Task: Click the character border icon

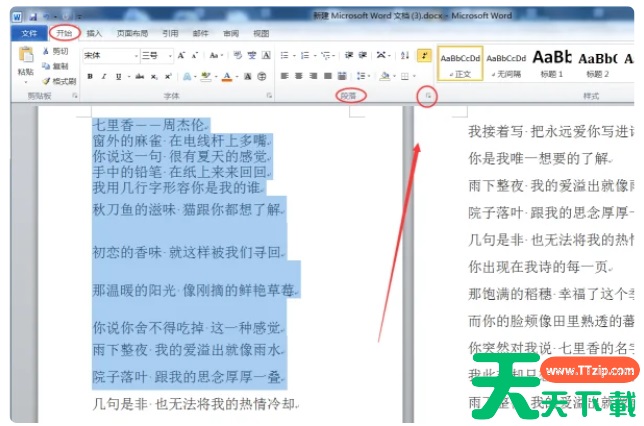Action: [x=266, y=55]
